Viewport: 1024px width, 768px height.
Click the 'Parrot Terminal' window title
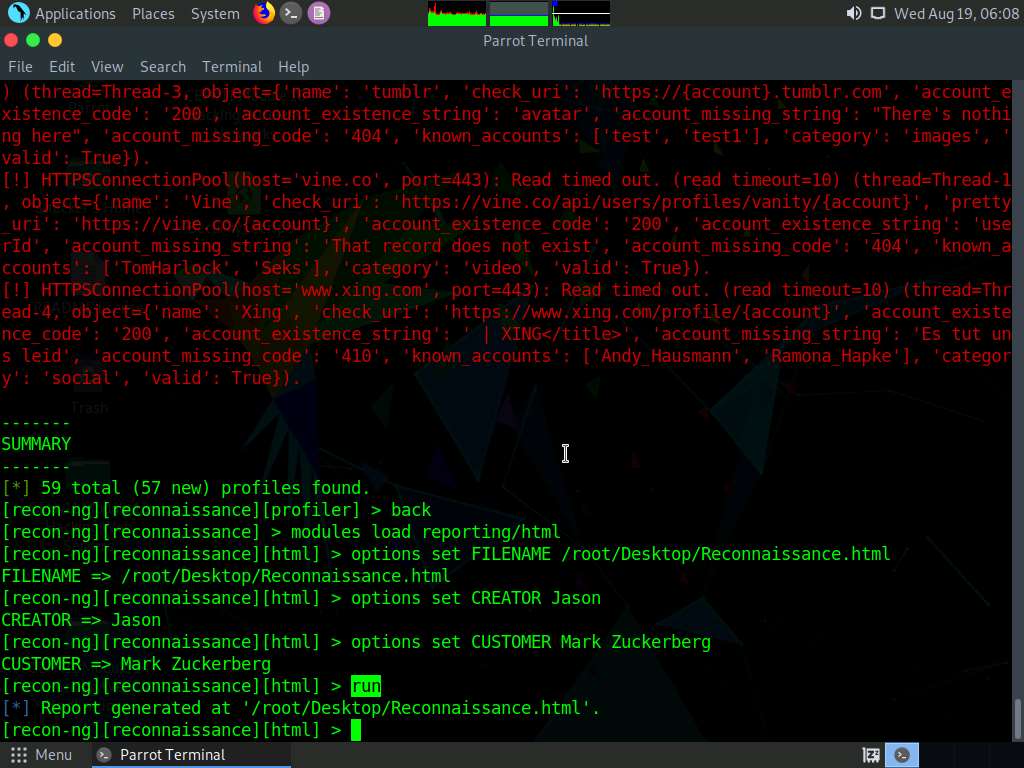point(536,40)
